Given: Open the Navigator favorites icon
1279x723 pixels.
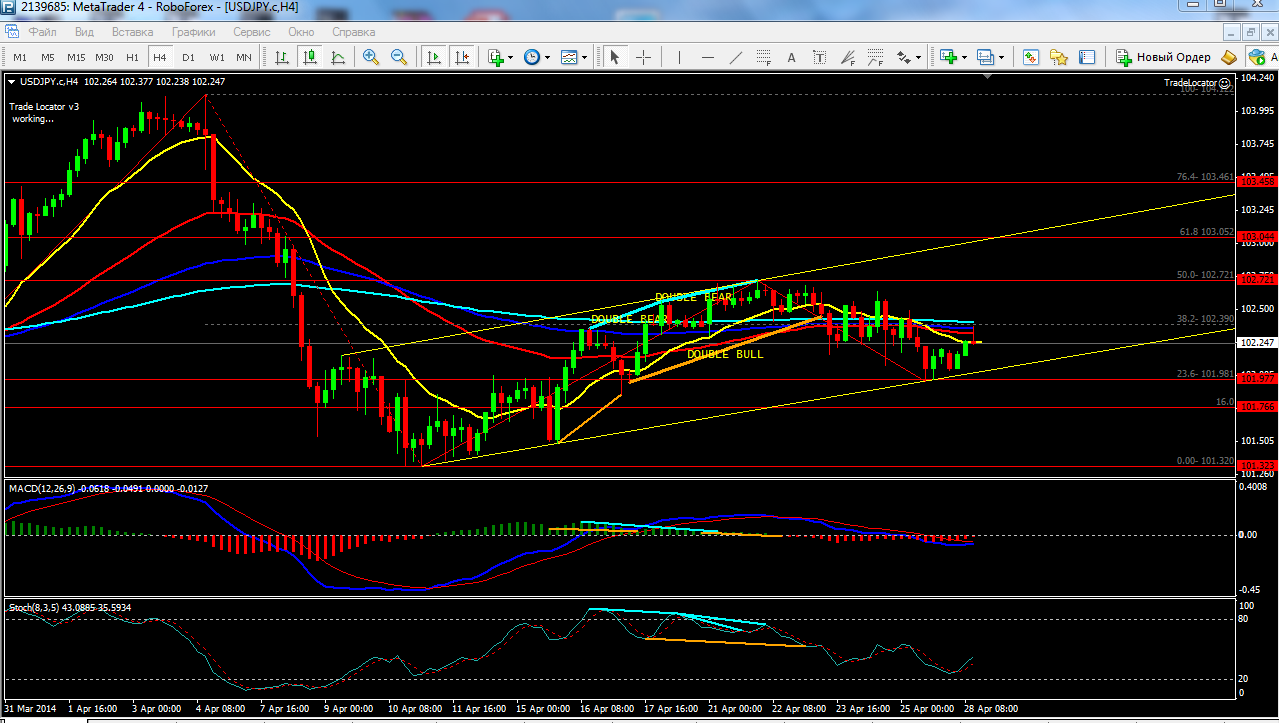Looking at the screenshot, I should (x=1059, y=57).
